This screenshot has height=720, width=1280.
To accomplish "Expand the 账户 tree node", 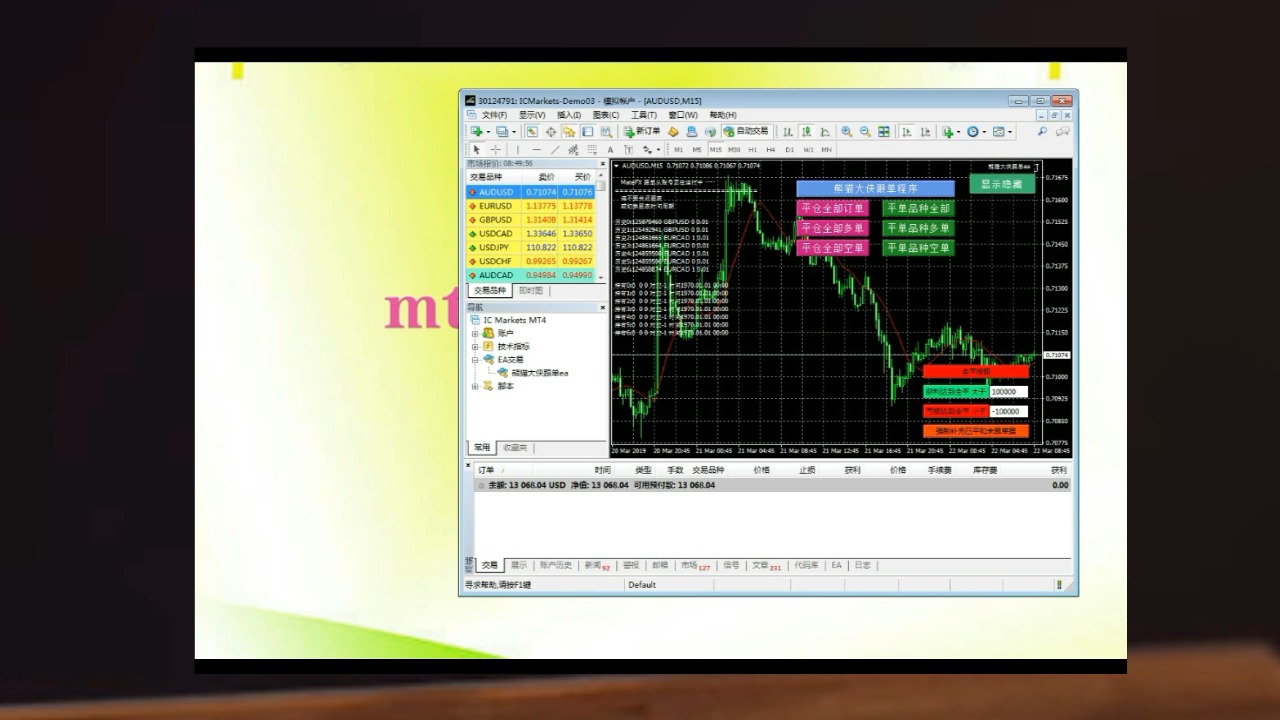I will (476, 333).
